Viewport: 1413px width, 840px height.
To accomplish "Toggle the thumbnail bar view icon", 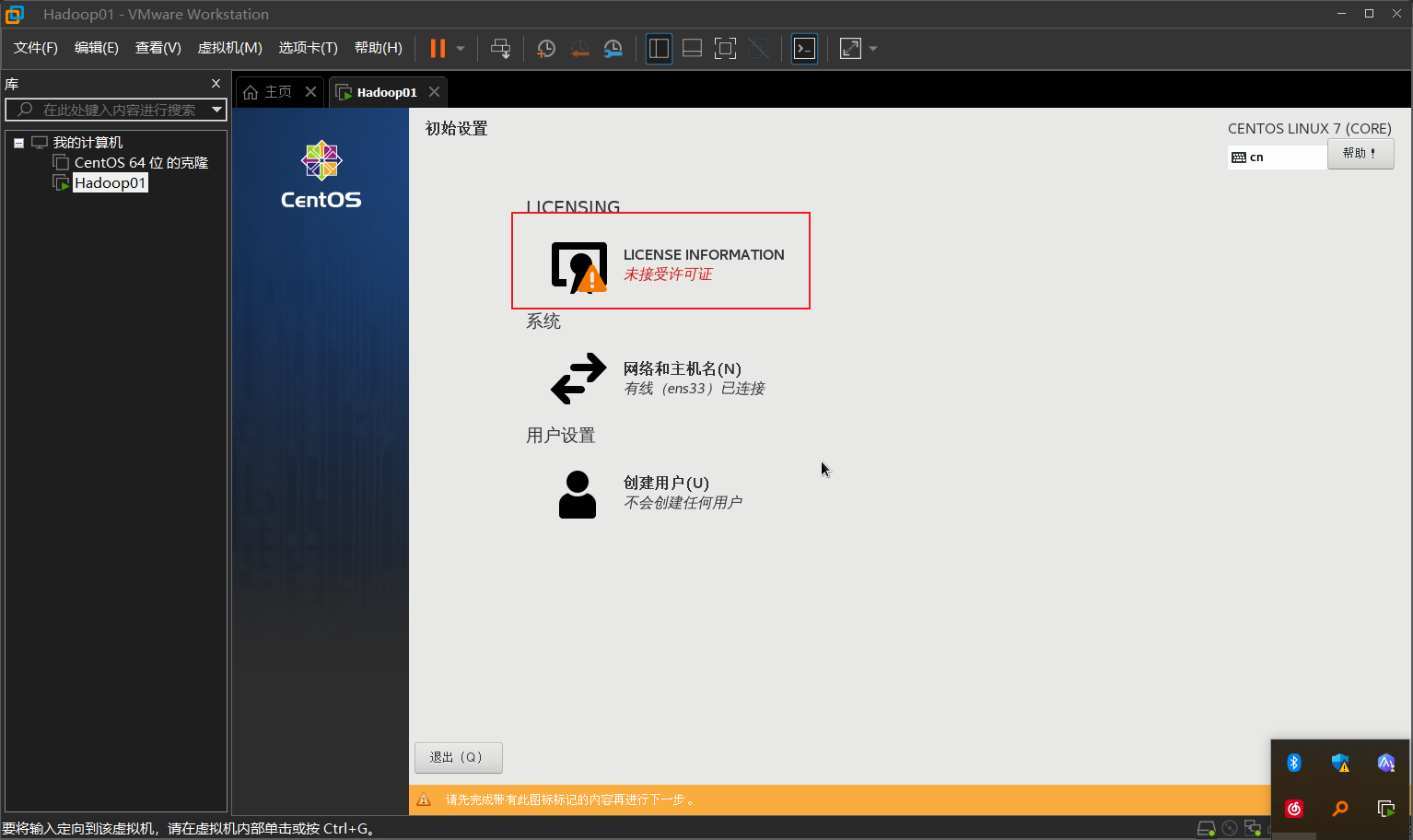I will coord(692,49).
